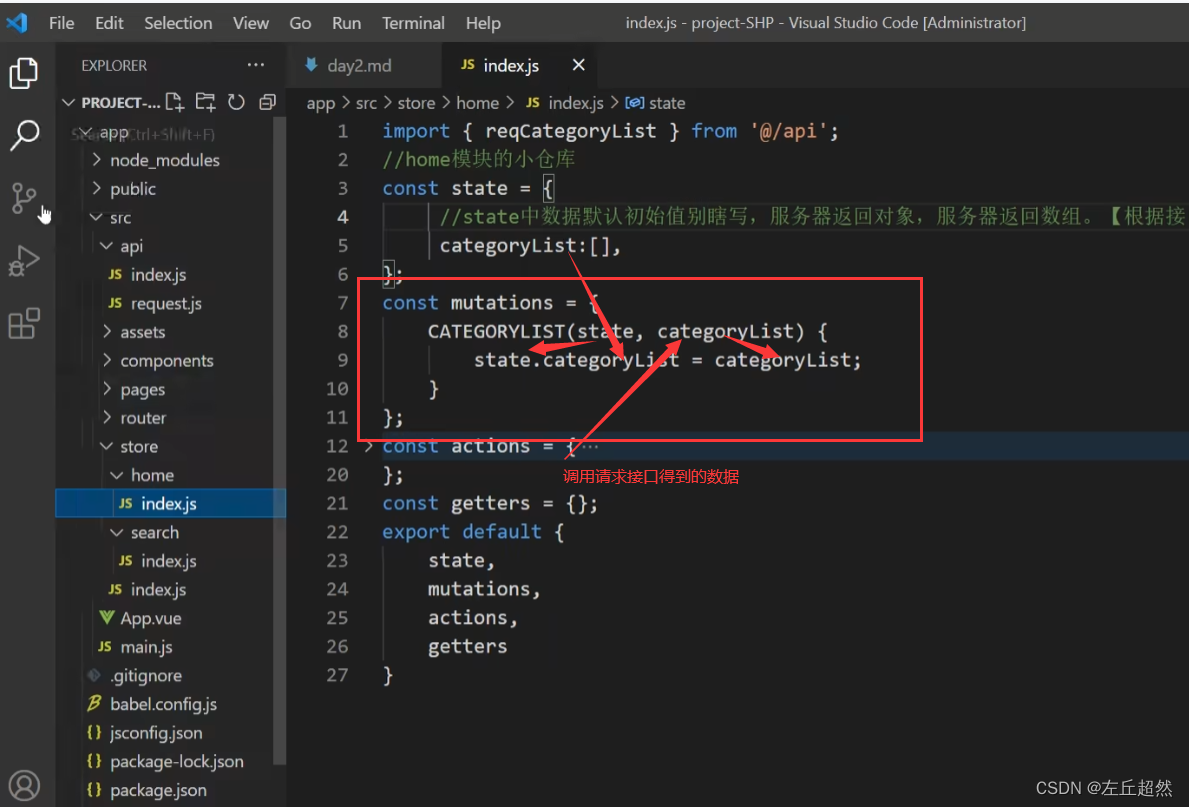
Task: Open the Help menu
Action: pos(483,23)
